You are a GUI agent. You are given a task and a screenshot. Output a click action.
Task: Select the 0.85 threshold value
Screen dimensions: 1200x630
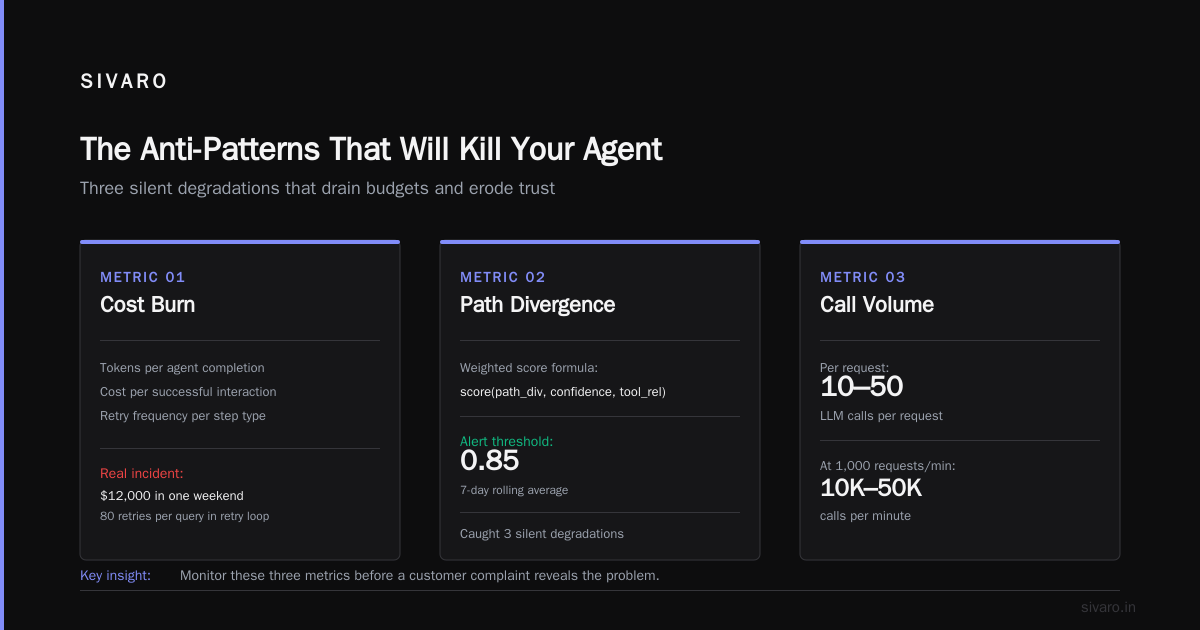click(x=490, y=461)
